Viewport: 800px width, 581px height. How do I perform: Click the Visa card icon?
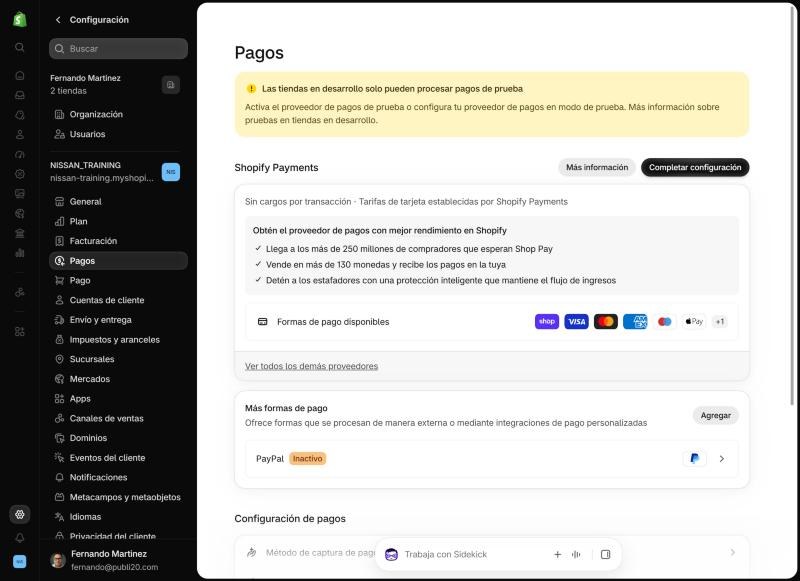coord(577,321)
